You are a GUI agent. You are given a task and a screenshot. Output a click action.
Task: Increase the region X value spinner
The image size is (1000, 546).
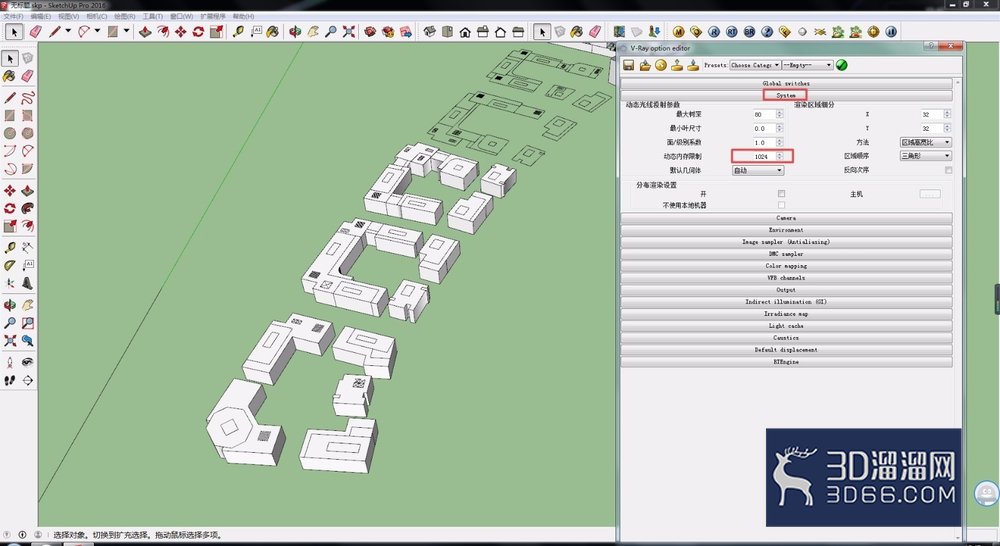[x=947, y=112]
